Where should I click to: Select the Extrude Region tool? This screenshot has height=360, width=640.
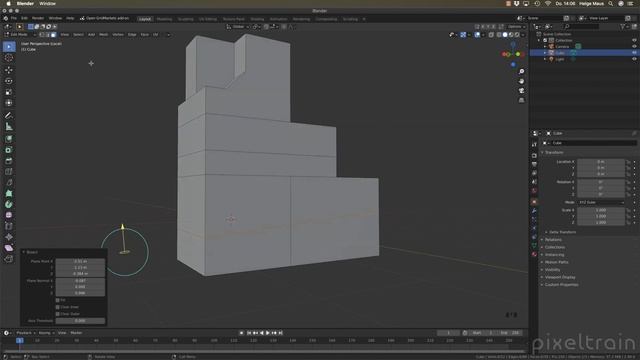pyautogui.click(x=9, y=139)
